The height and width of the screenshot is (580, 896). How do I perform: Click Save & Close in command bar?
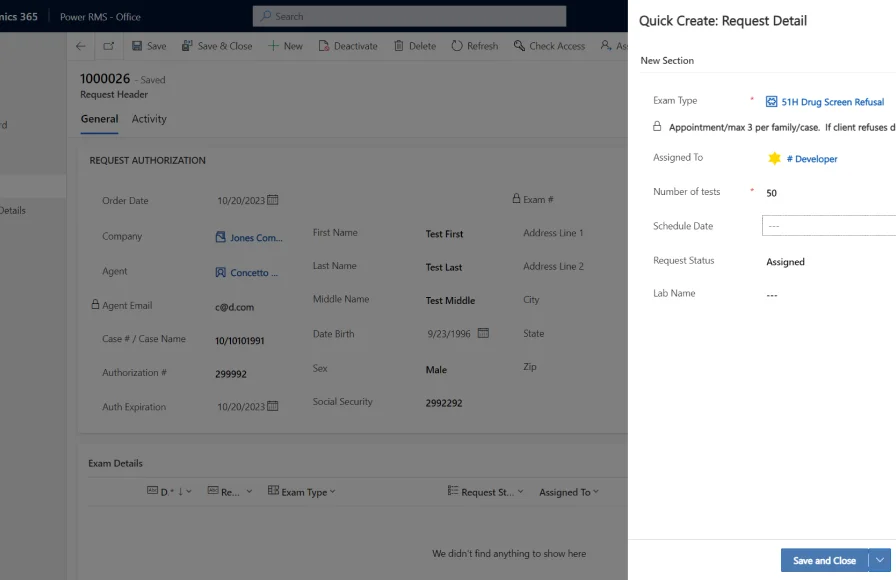click(x=216, y=46)
